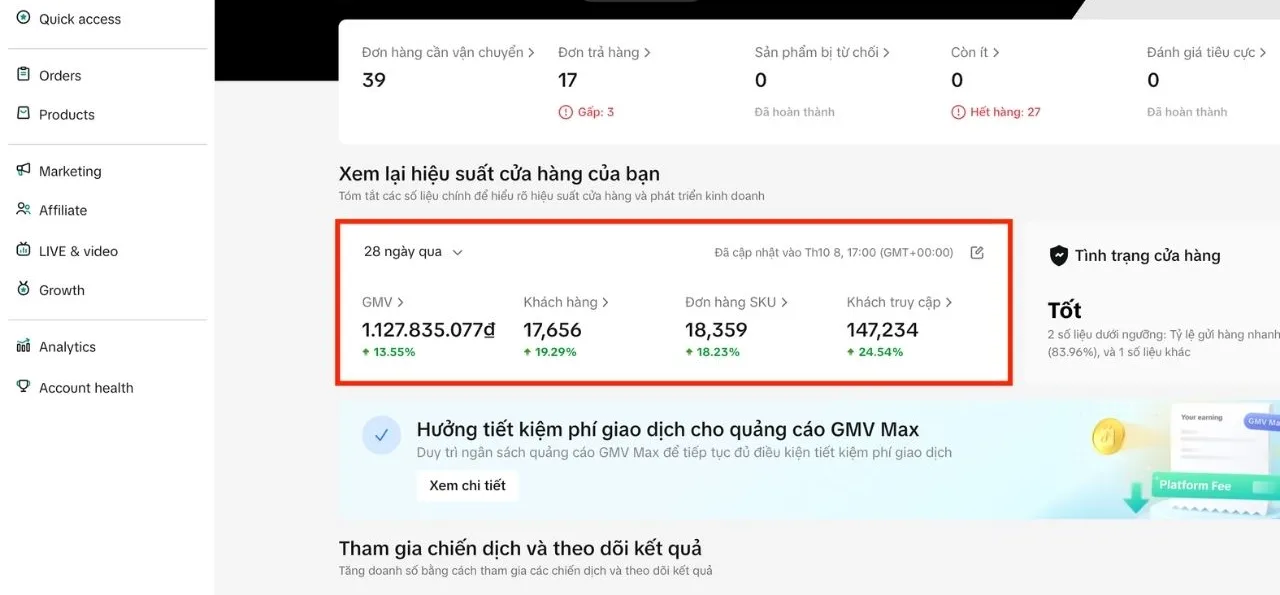Click the Quick access star icon
The width and height of the screenshot is (1280, 595).
click(24, 18)
